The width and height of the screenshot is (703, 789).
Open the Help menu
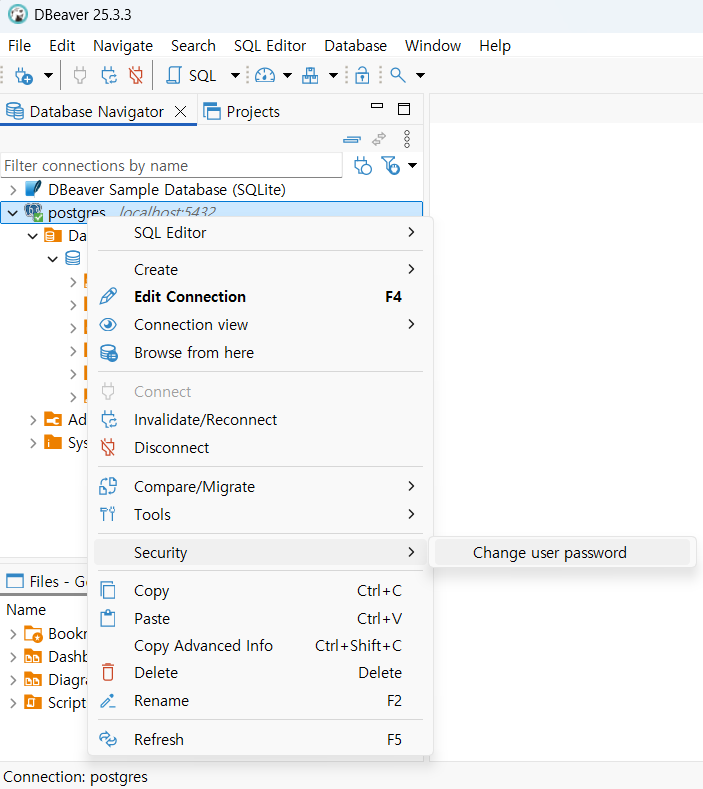click(495, 46)
